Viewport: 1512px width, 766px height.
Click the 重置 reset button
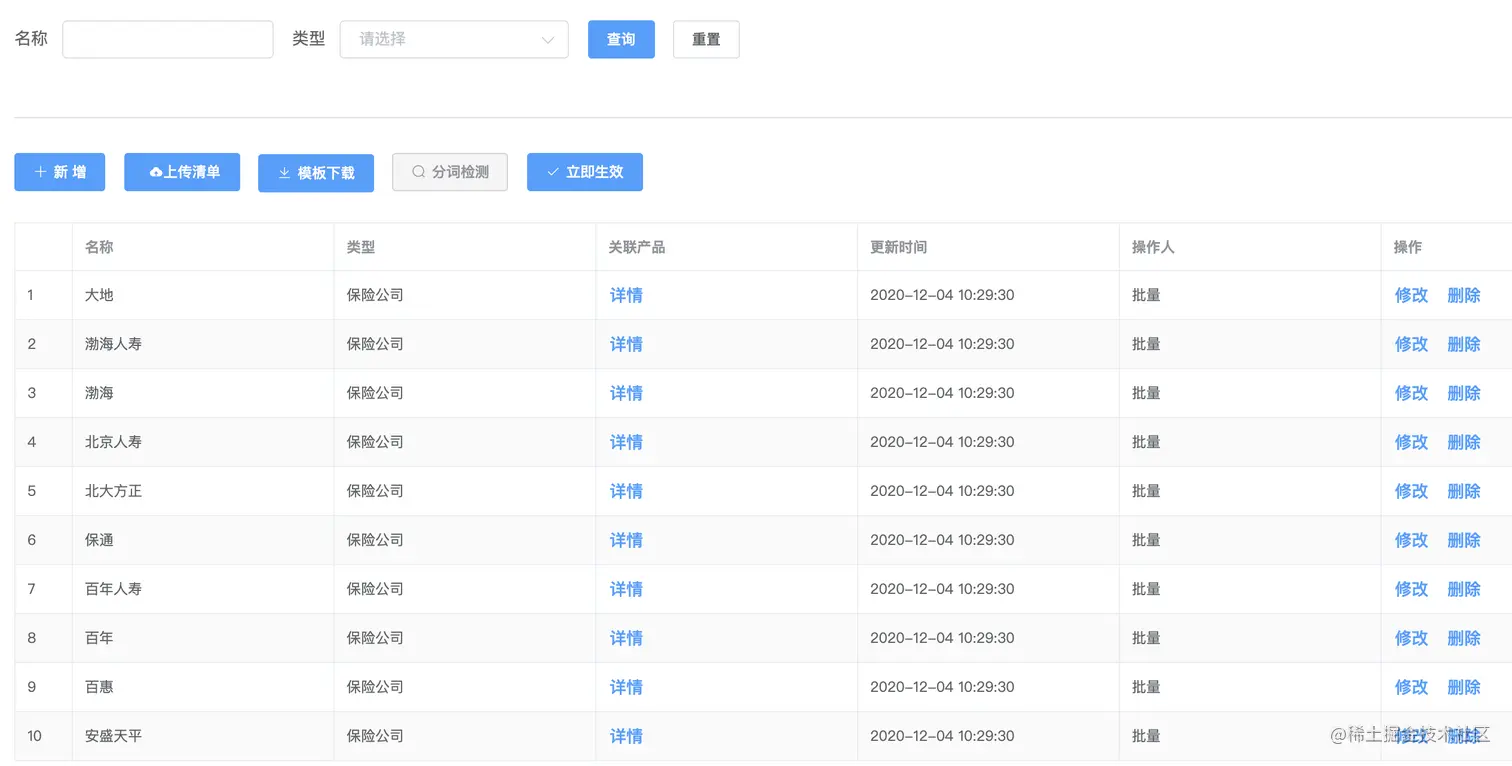pos(706,39)
